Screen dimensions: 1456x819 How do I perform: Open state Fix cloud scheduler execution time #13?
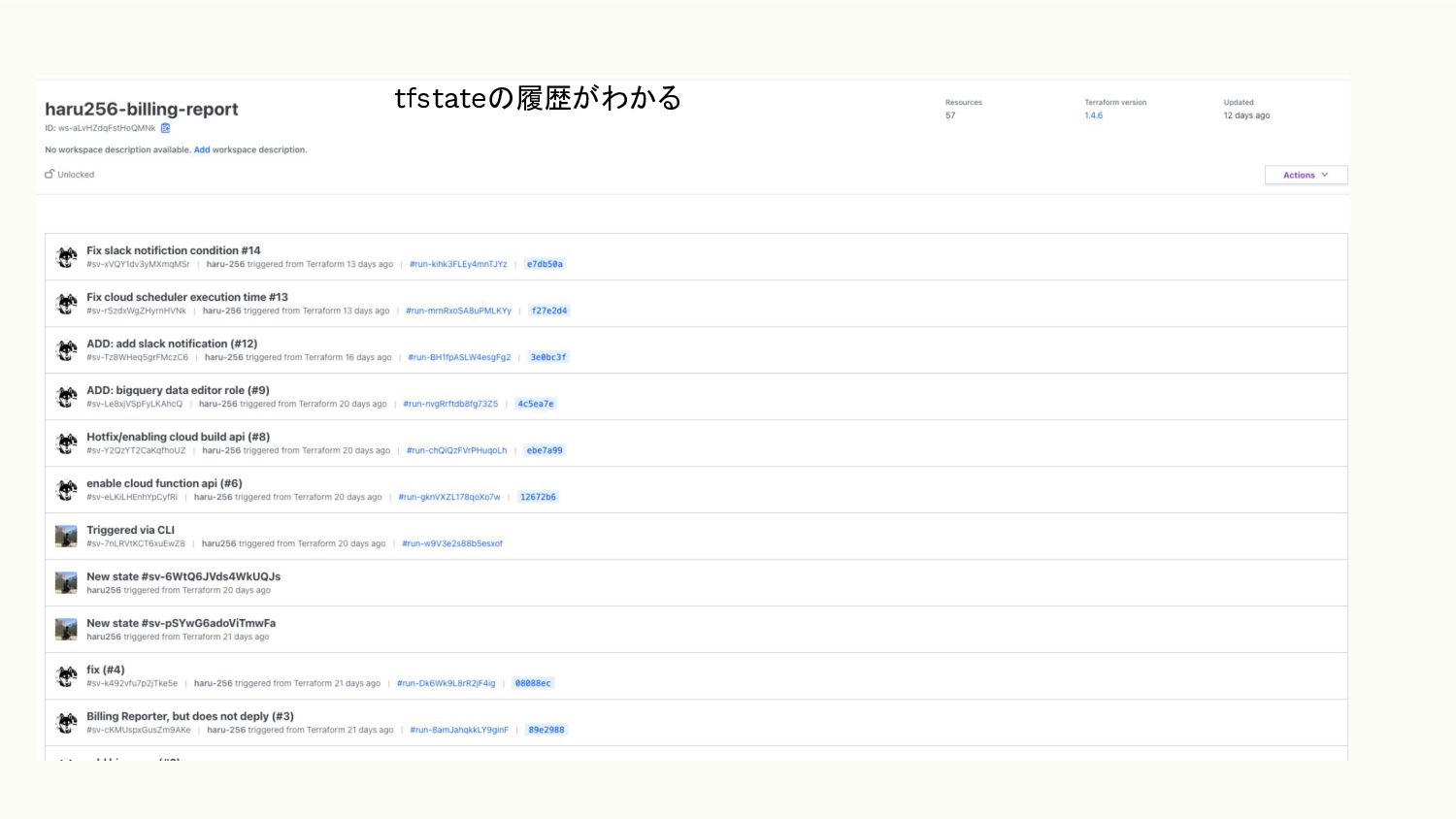tap(187, 297)
